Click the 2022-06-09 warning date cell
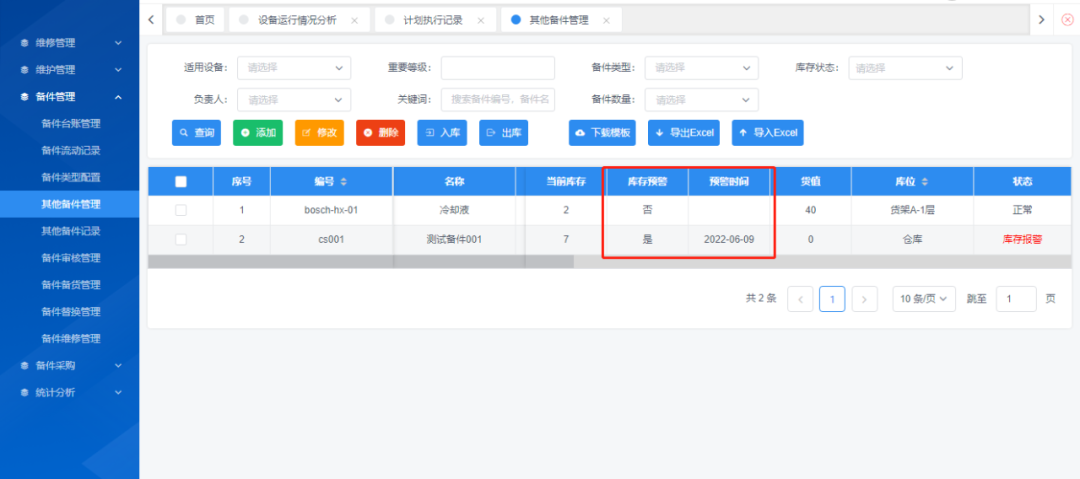This screenshot has width=1080, height=479. (x=729, y=239)
